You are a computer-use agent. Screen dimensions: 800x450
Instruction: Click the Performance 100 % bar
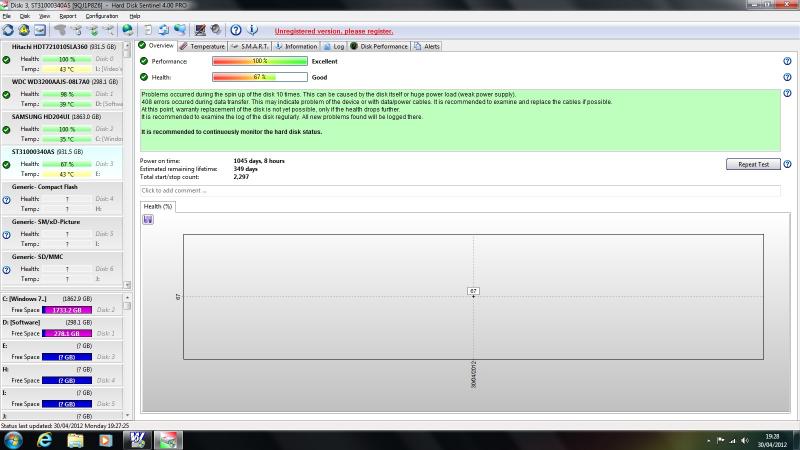260,61
